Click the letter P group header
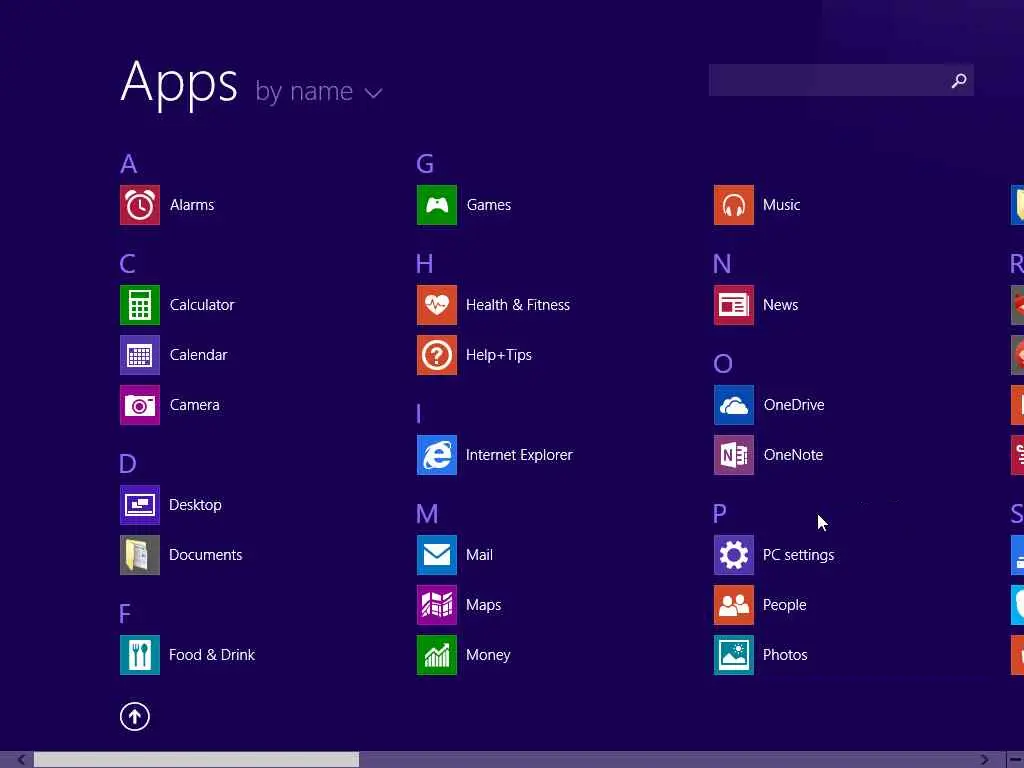Image resolution: width=1024 pixels, height=768 pixels. click(x=720, y=514)
